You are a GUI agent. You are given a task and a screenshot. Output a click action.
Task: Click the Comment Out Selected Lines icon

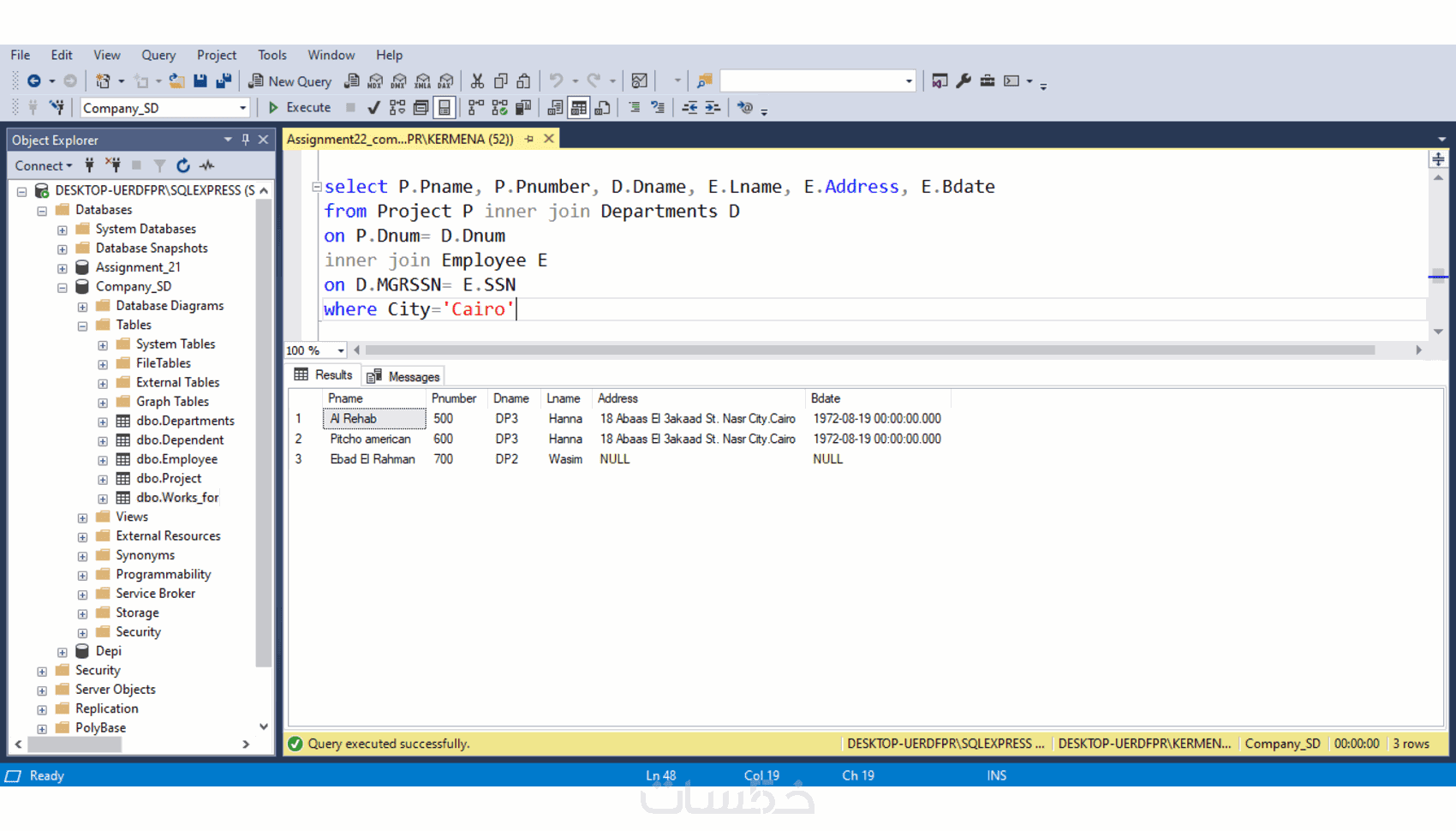[635, 107]
